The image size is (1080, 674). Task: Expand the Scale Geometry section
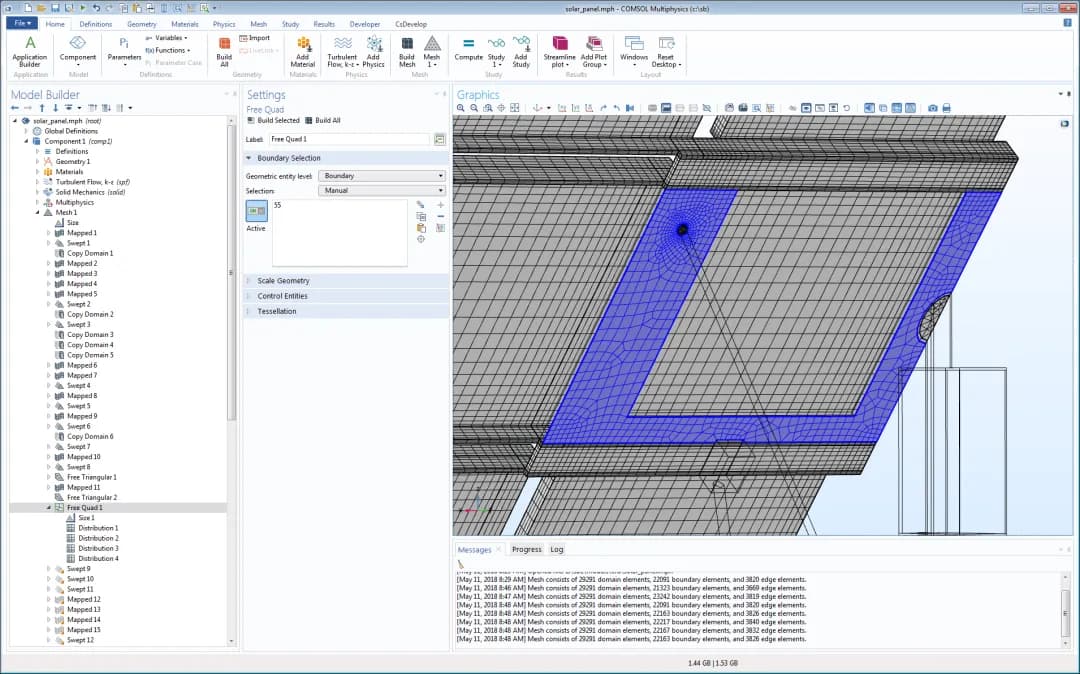point(283,281)
